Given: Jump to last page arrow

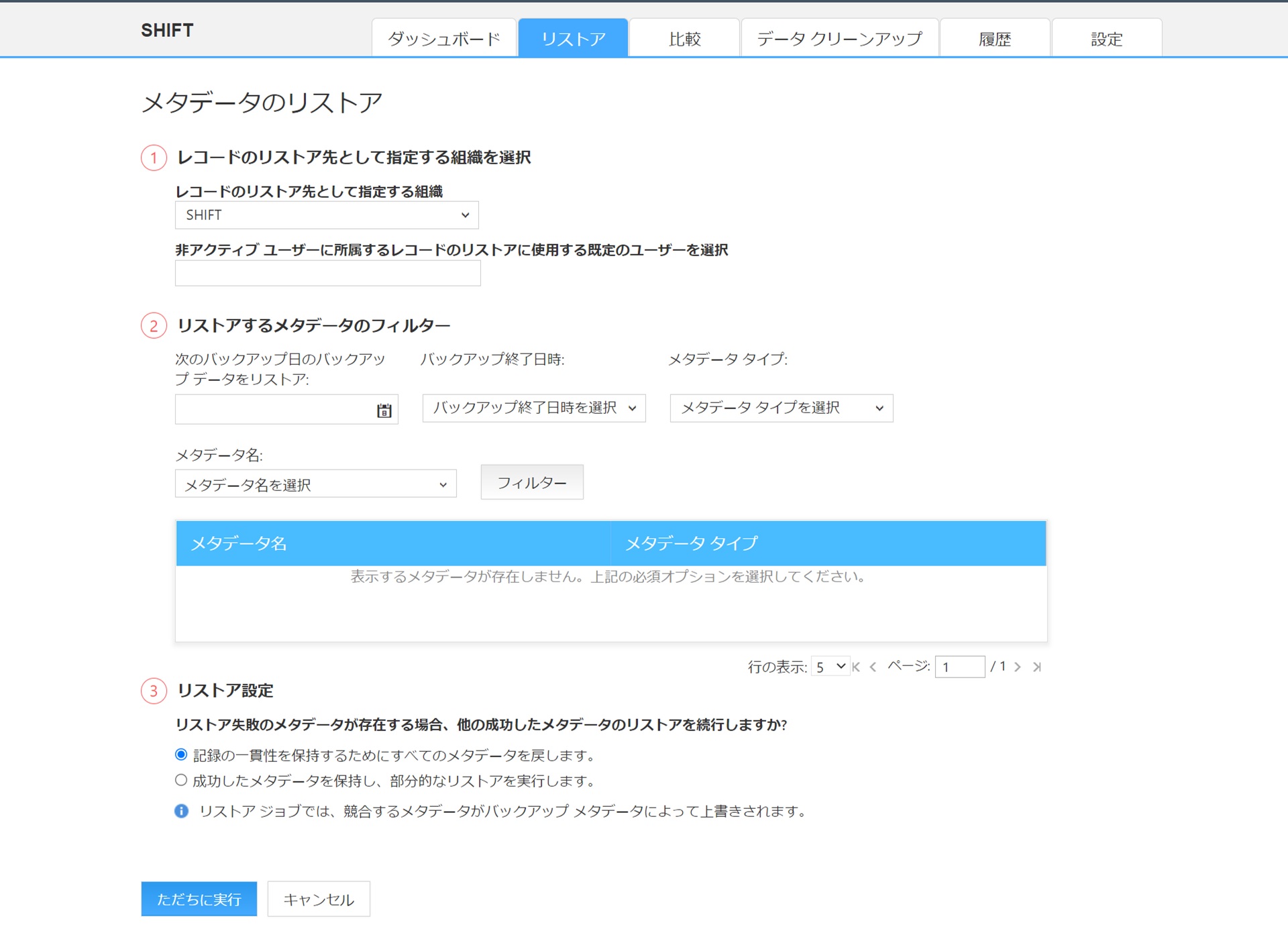Looking at the screenshot, I should click(1037, 667).
